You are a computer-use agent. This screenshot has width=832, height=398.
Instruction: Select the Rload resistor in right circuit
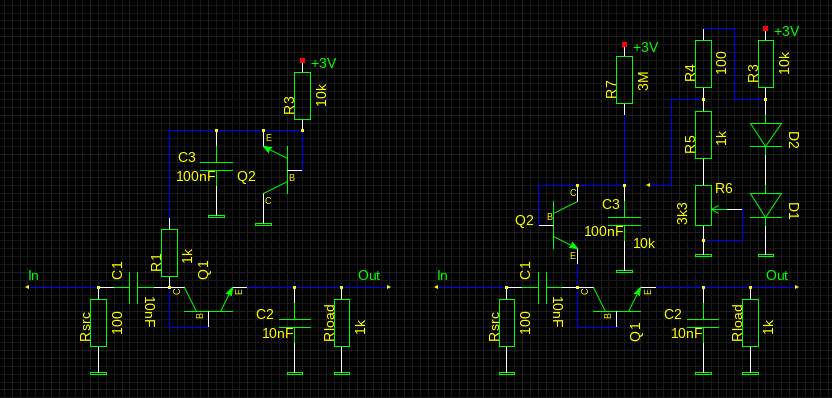click(x=750, y=323)
